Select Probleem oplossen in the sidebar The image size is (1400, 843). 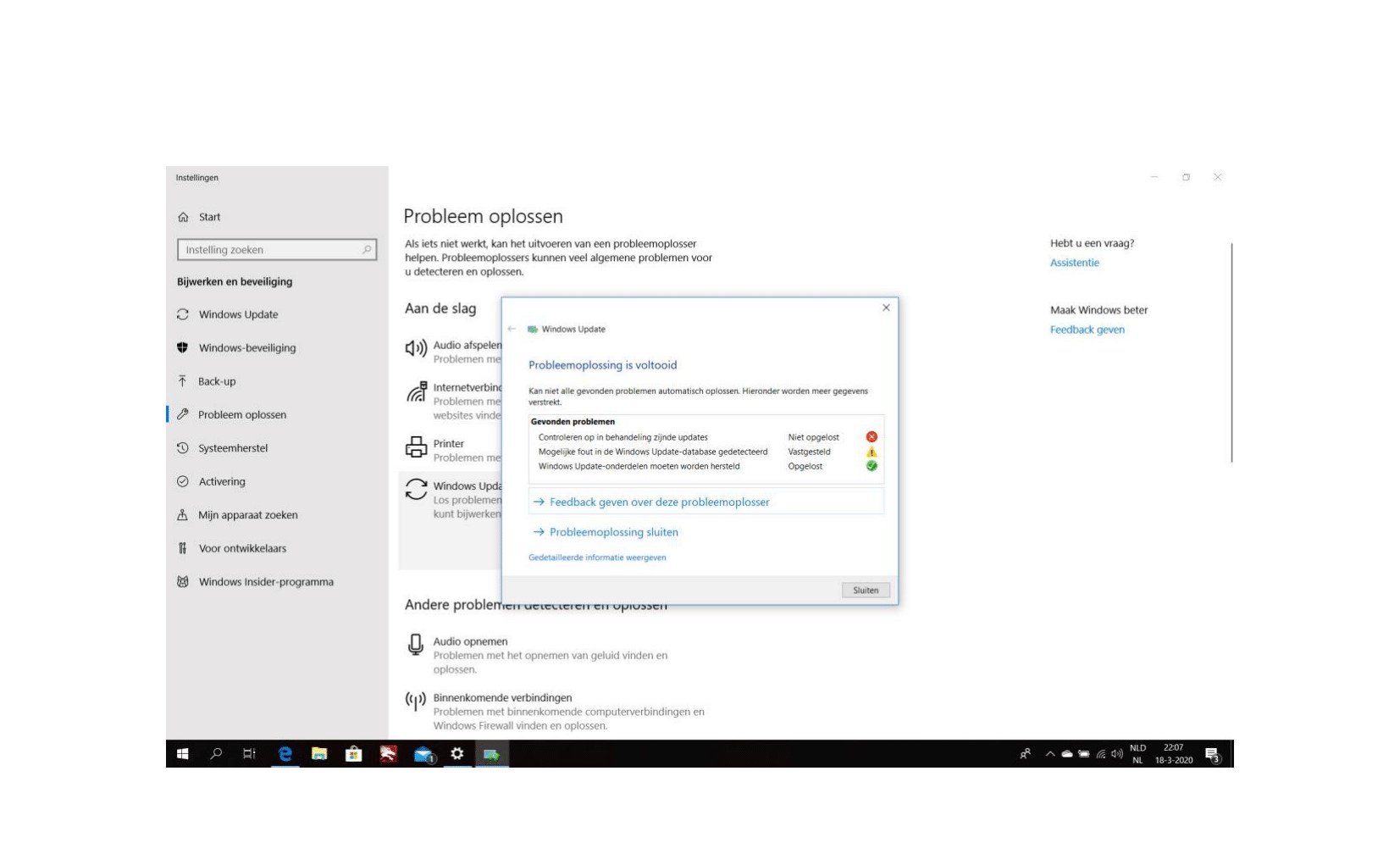(242, 414)
